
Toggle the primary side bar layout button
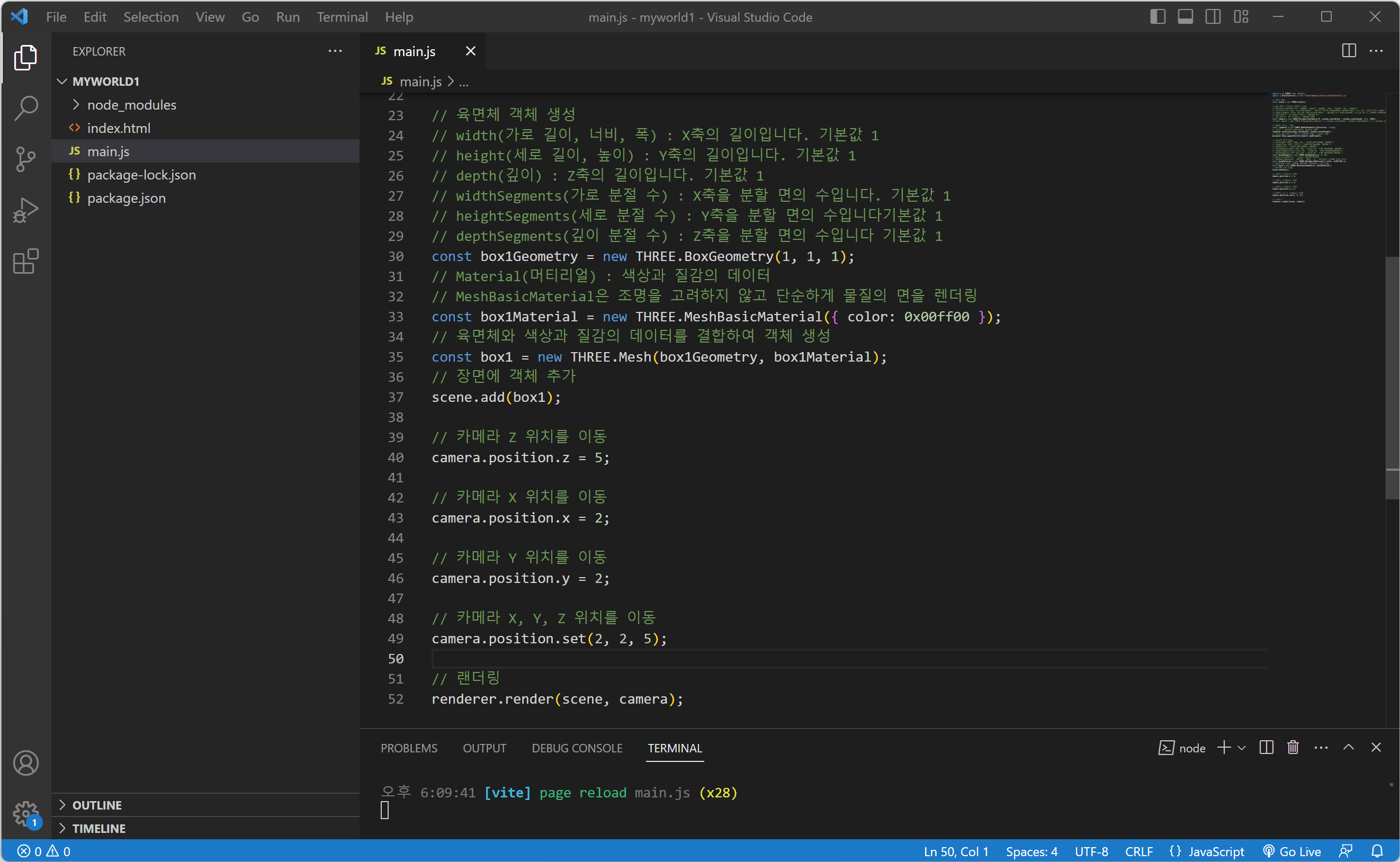1157,17
